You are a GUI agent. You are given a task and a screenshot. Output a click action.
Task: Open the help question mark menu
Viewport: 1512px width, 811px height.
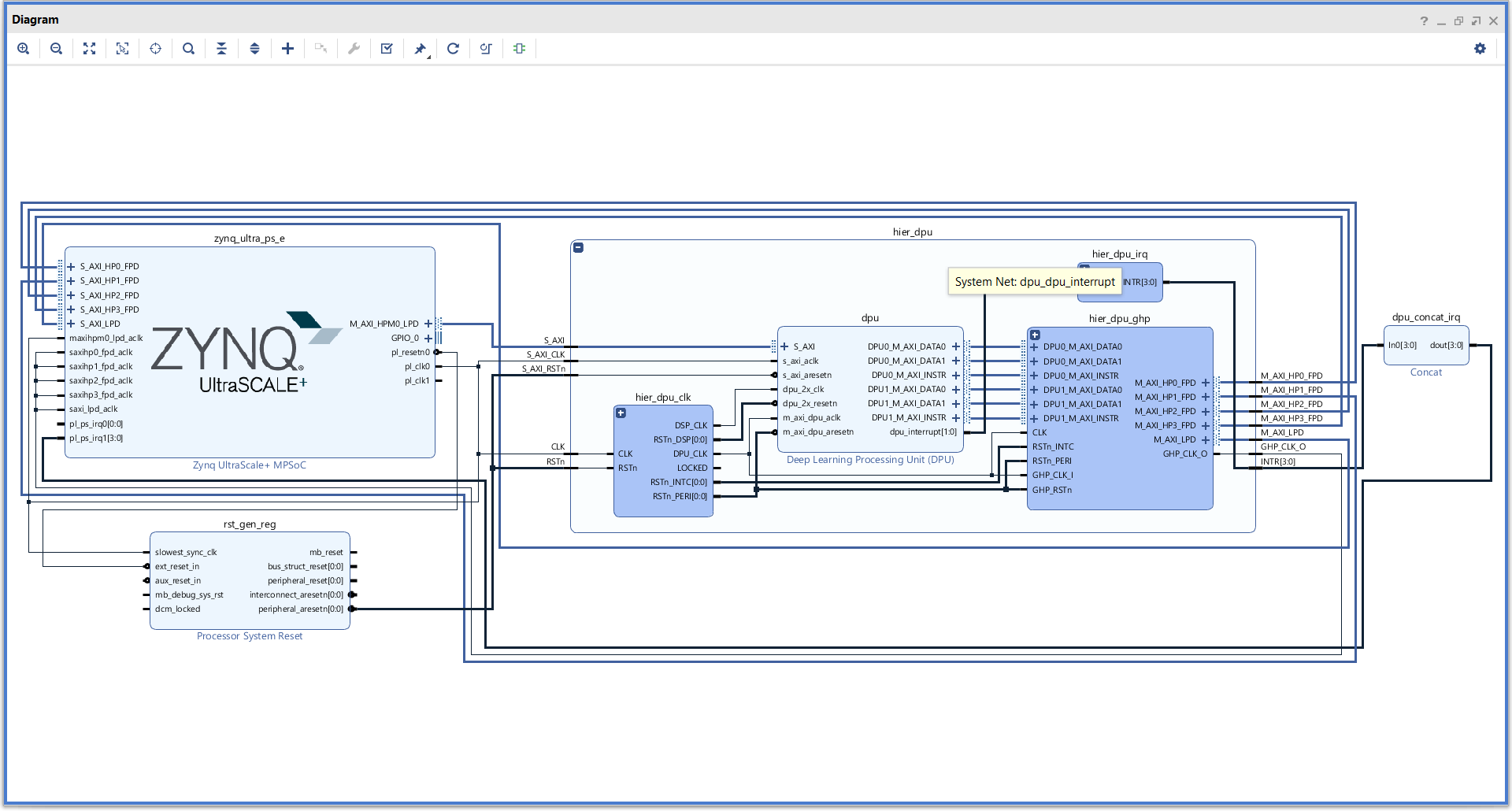(1424, 20)
